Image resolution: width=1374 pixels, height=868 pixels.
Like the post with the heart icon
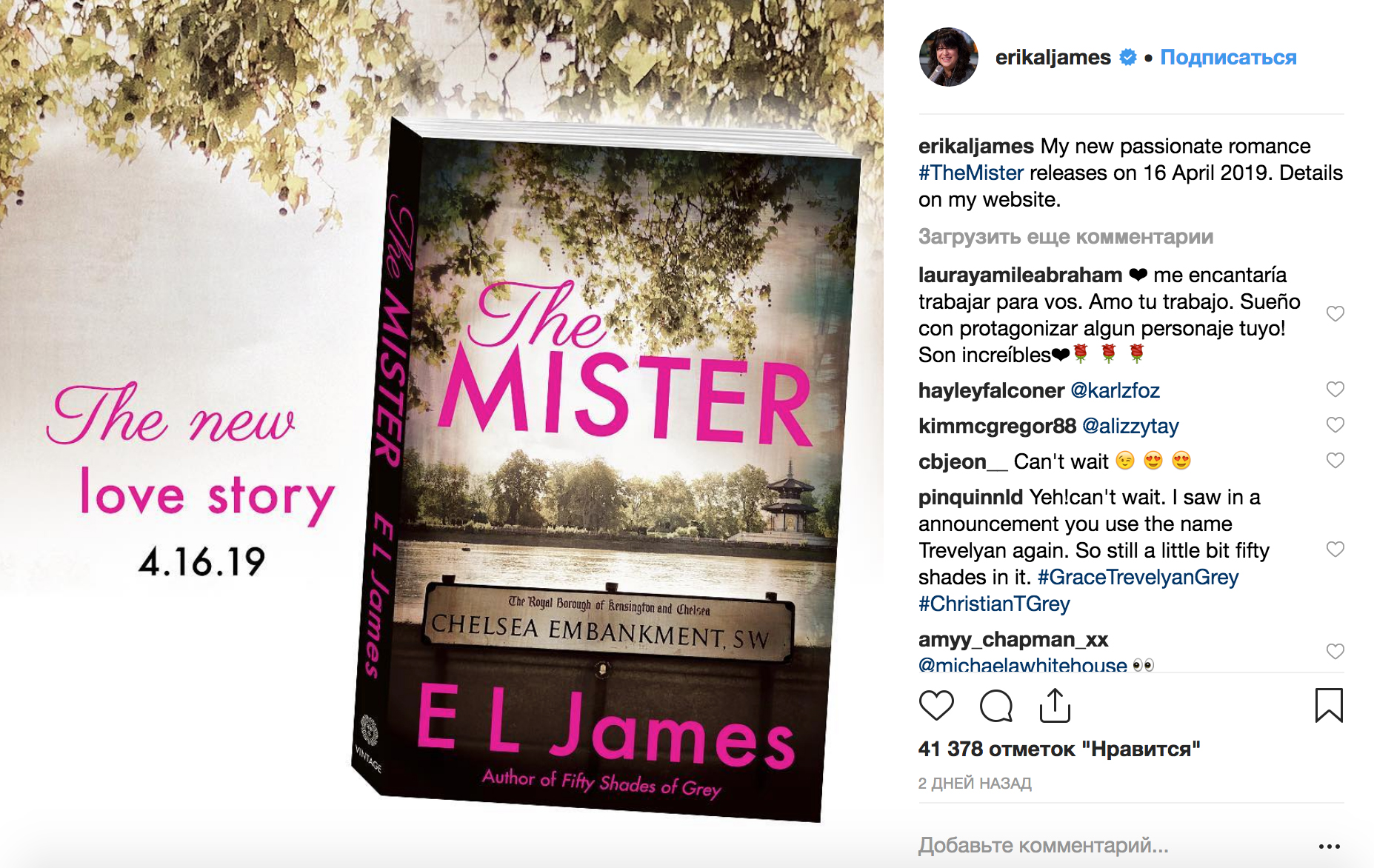pos(936,705)
